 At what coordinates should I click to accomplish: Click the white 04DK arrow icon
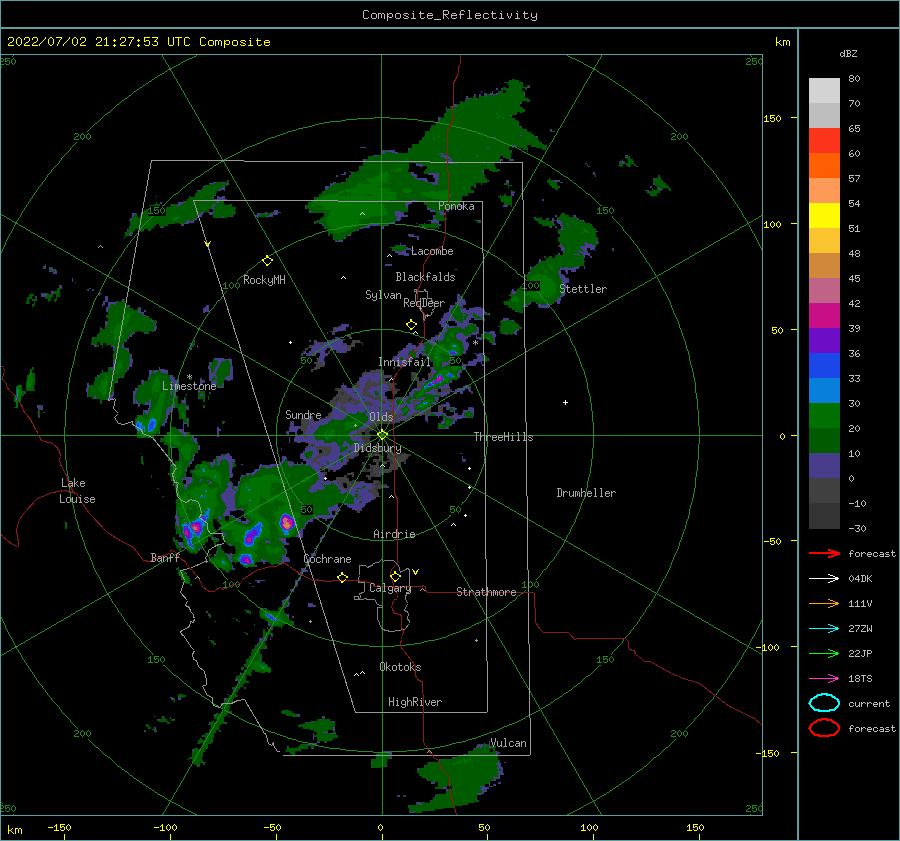pos(824,578)
